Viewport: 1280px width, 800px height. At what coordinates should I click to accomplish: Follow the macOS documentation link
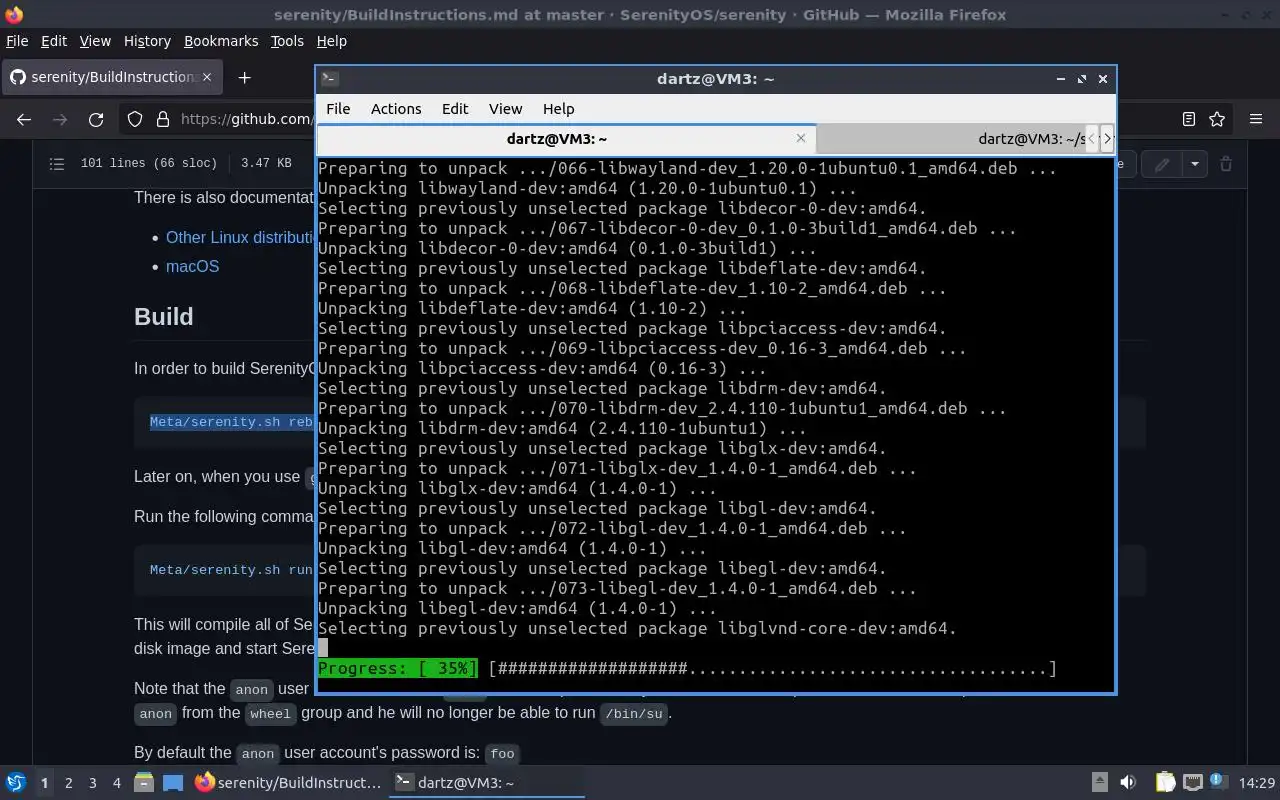[192, 266]
